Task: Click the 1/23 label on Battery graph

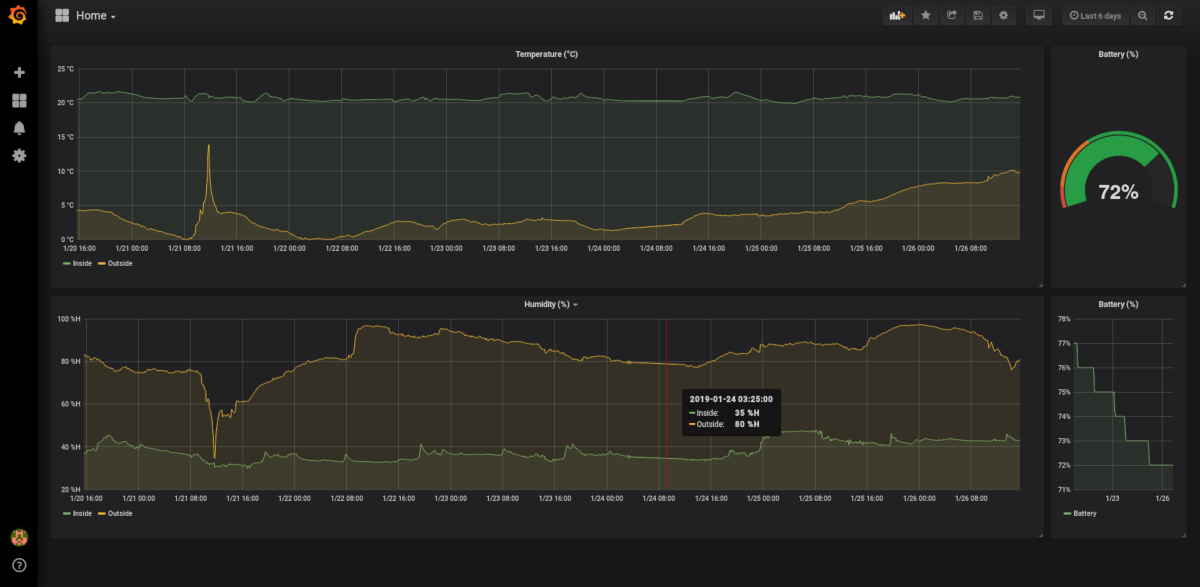Action: 1112,498
